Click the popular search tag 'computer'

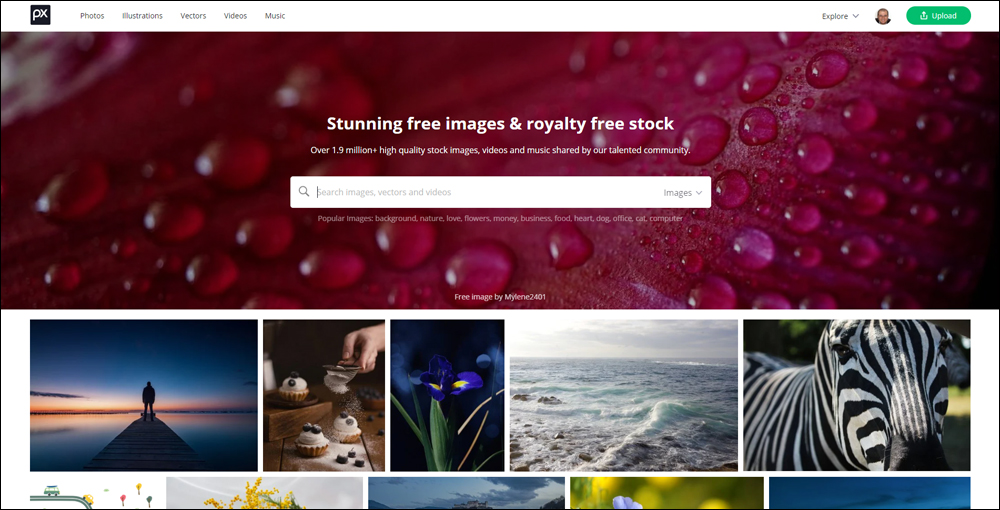(666, 219)
